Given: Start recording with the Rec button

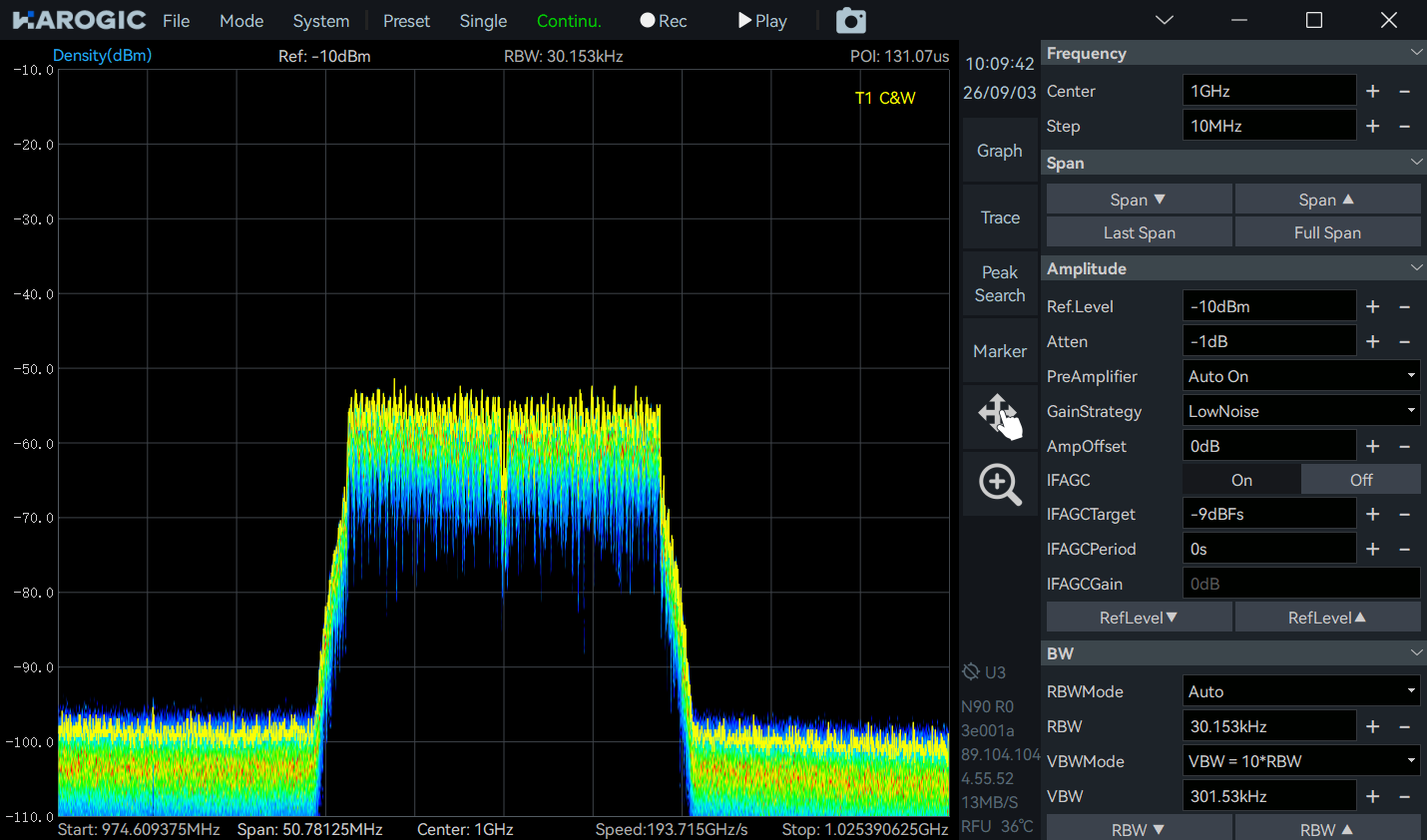Looking at the screenshot, I should point(664,21).
